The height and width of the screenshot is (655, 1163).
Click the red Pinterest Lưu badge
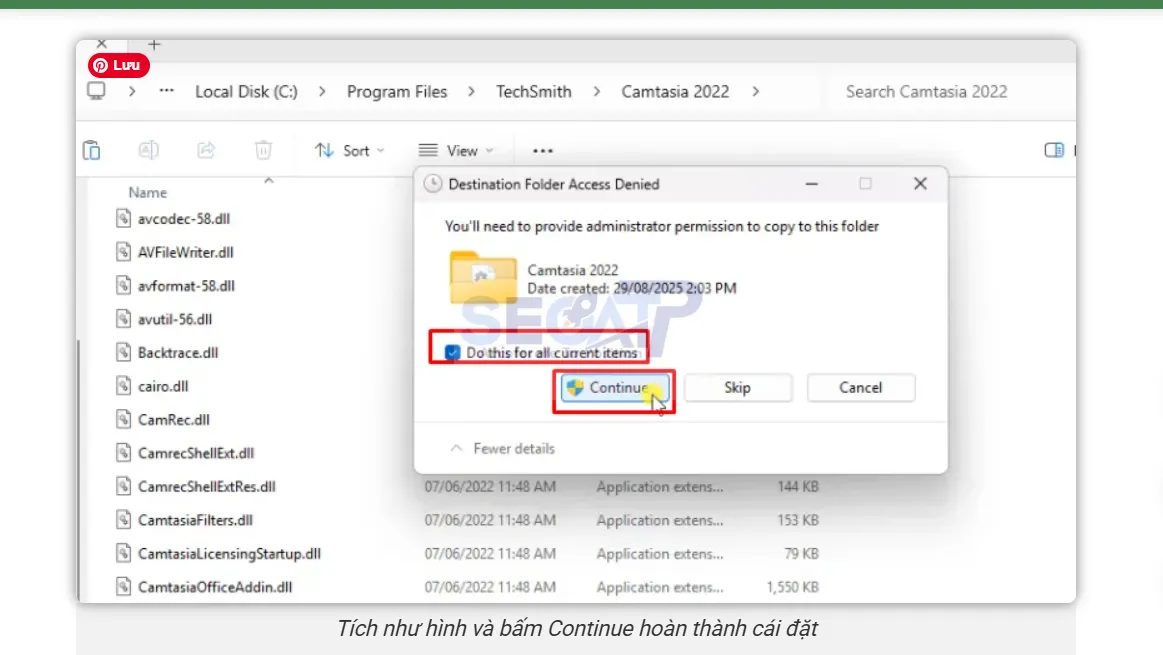pos(117,65)
